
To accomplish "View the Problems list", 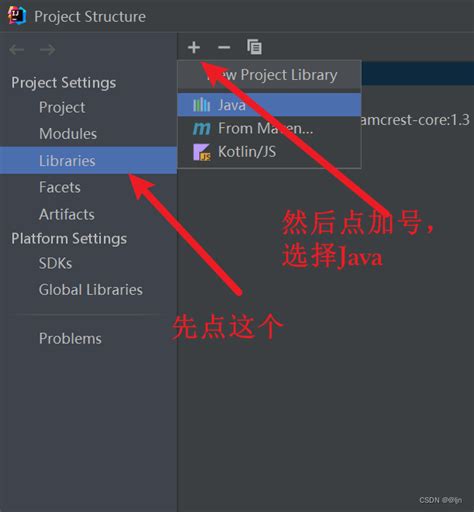I will pyautogui.click(x=70, y=339).
